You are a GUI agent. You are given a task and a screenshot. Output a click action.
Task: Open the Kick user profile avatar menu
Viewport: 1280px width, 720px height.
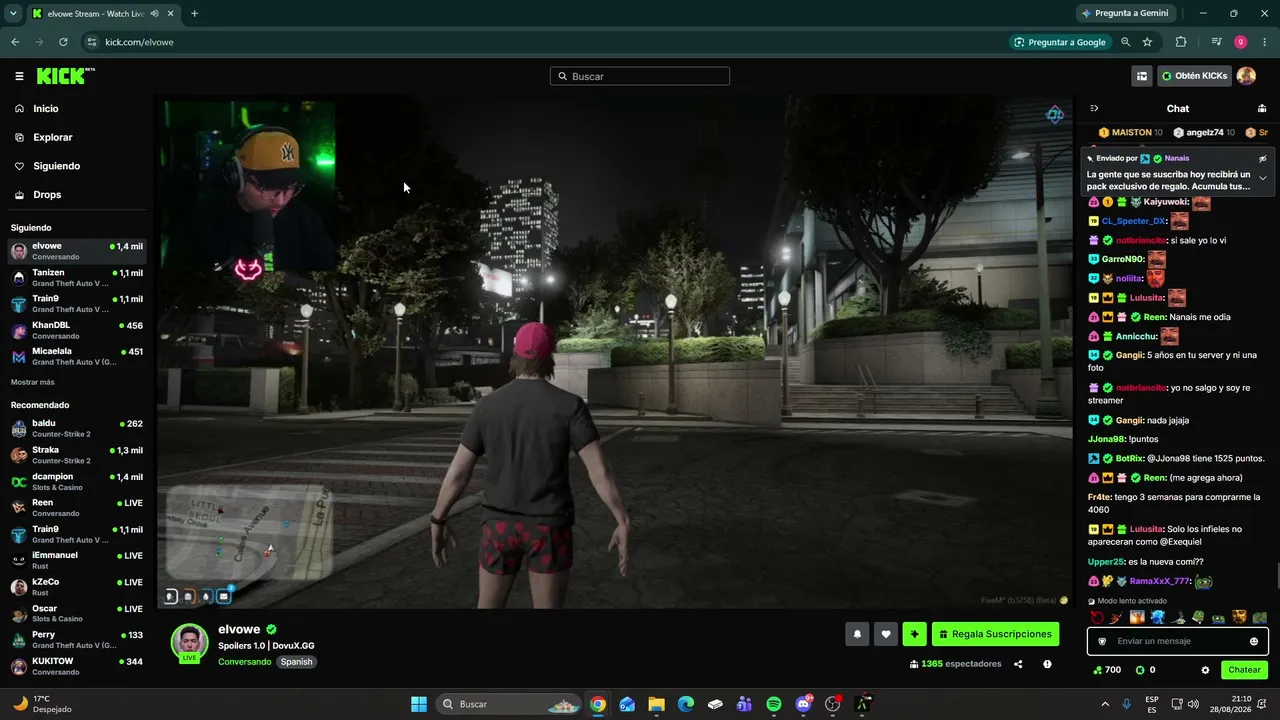1246,76
